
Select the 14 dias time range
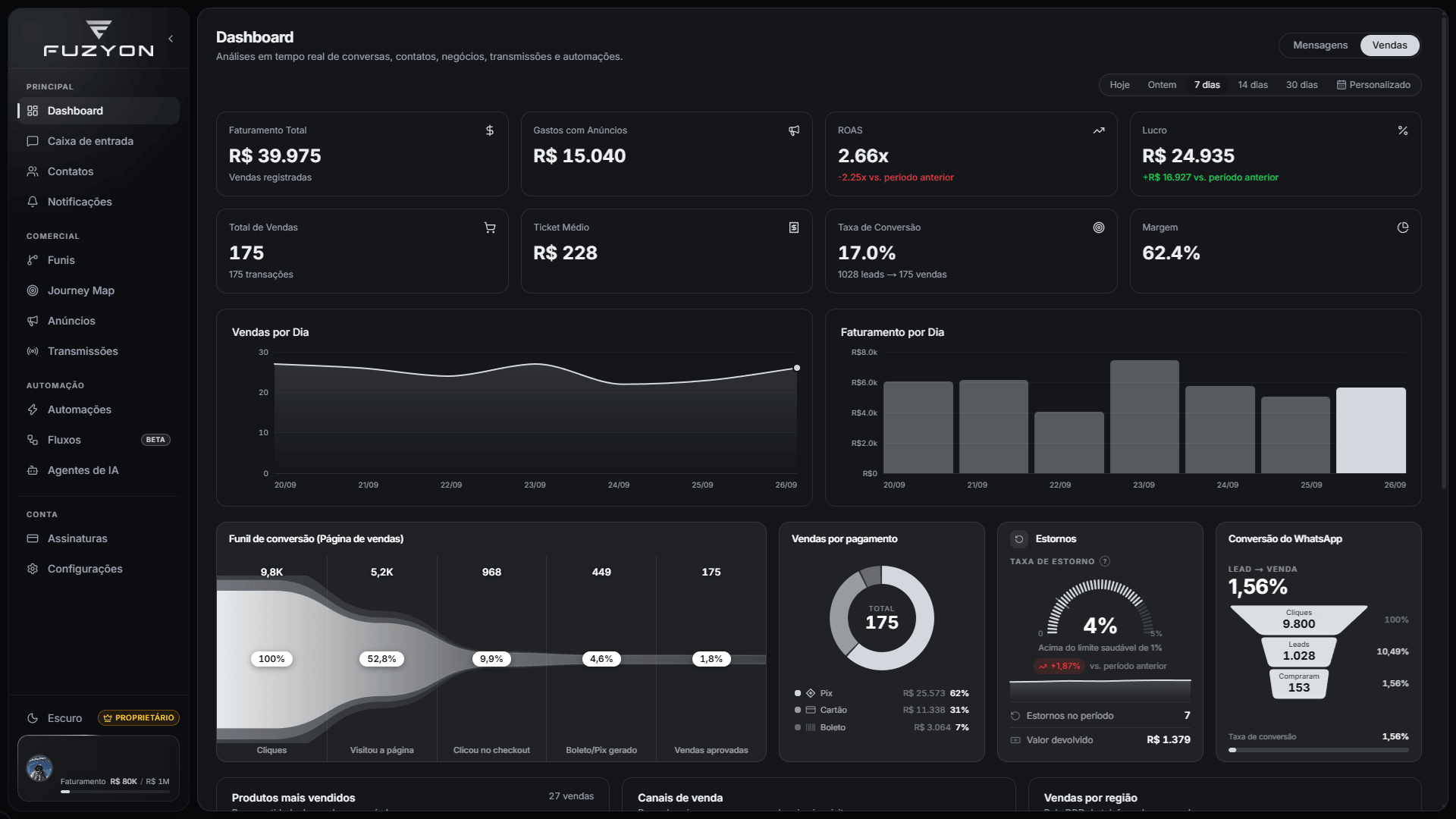pos(1253,85)
